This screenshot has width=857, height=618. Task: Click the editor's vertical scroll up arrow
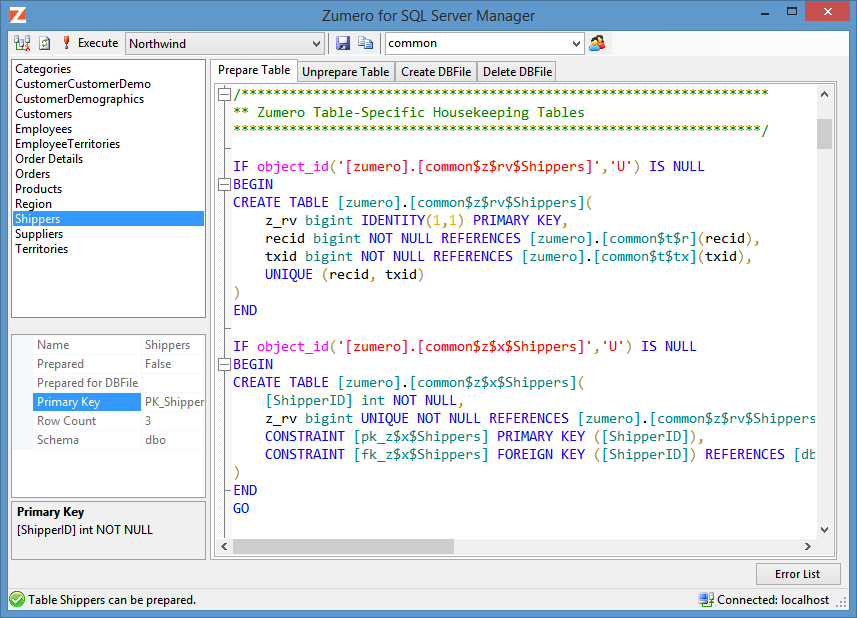(x=824, y=94)
